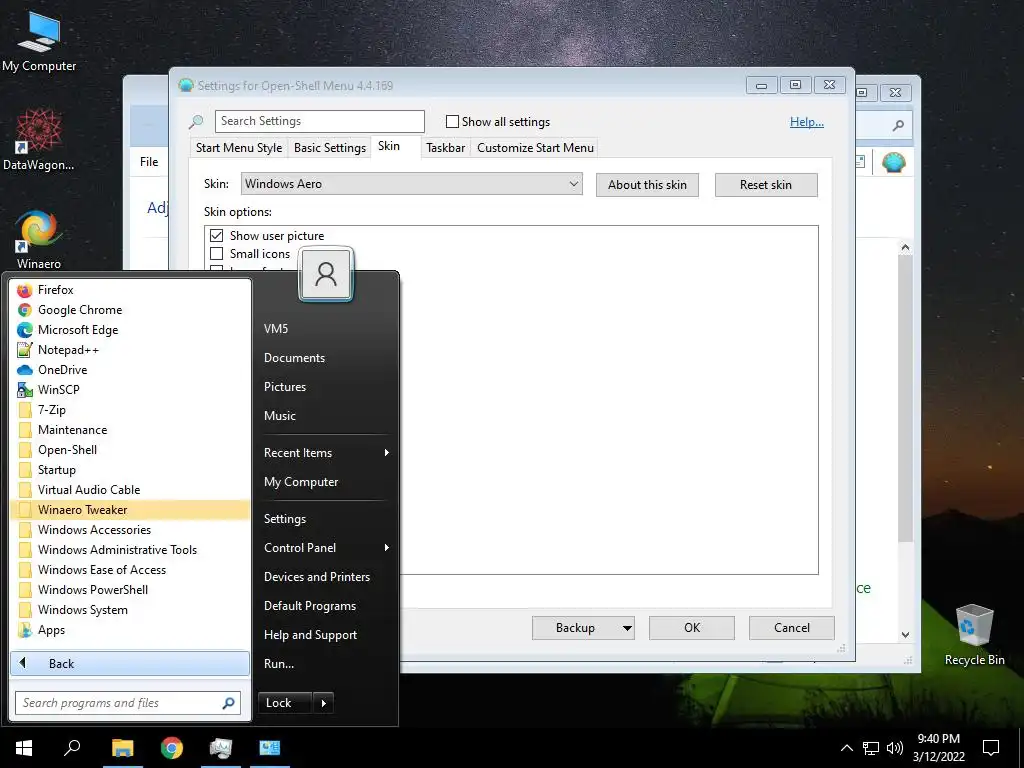The width and height of the screenshot is (1024, 768).
Task: Open Windows Ease of Access folder
Action: [131, 570]
